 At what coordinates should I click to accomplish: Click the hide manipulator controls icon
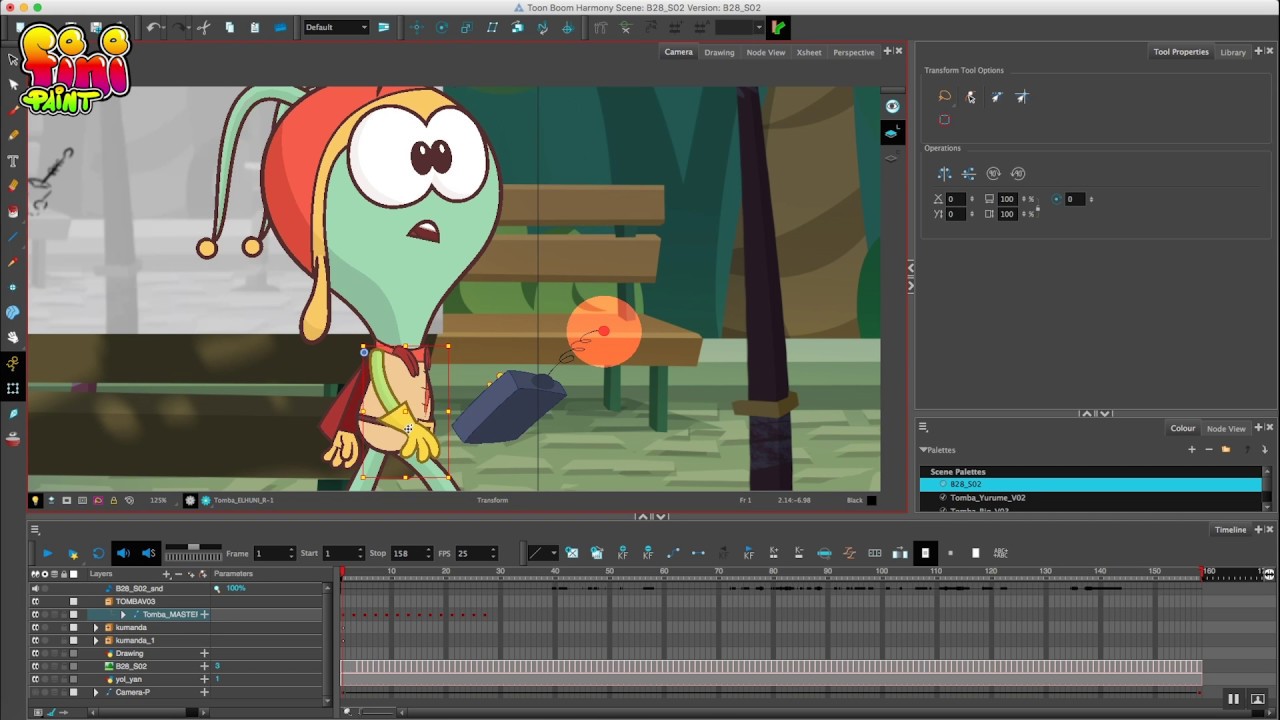pos(944,120)
